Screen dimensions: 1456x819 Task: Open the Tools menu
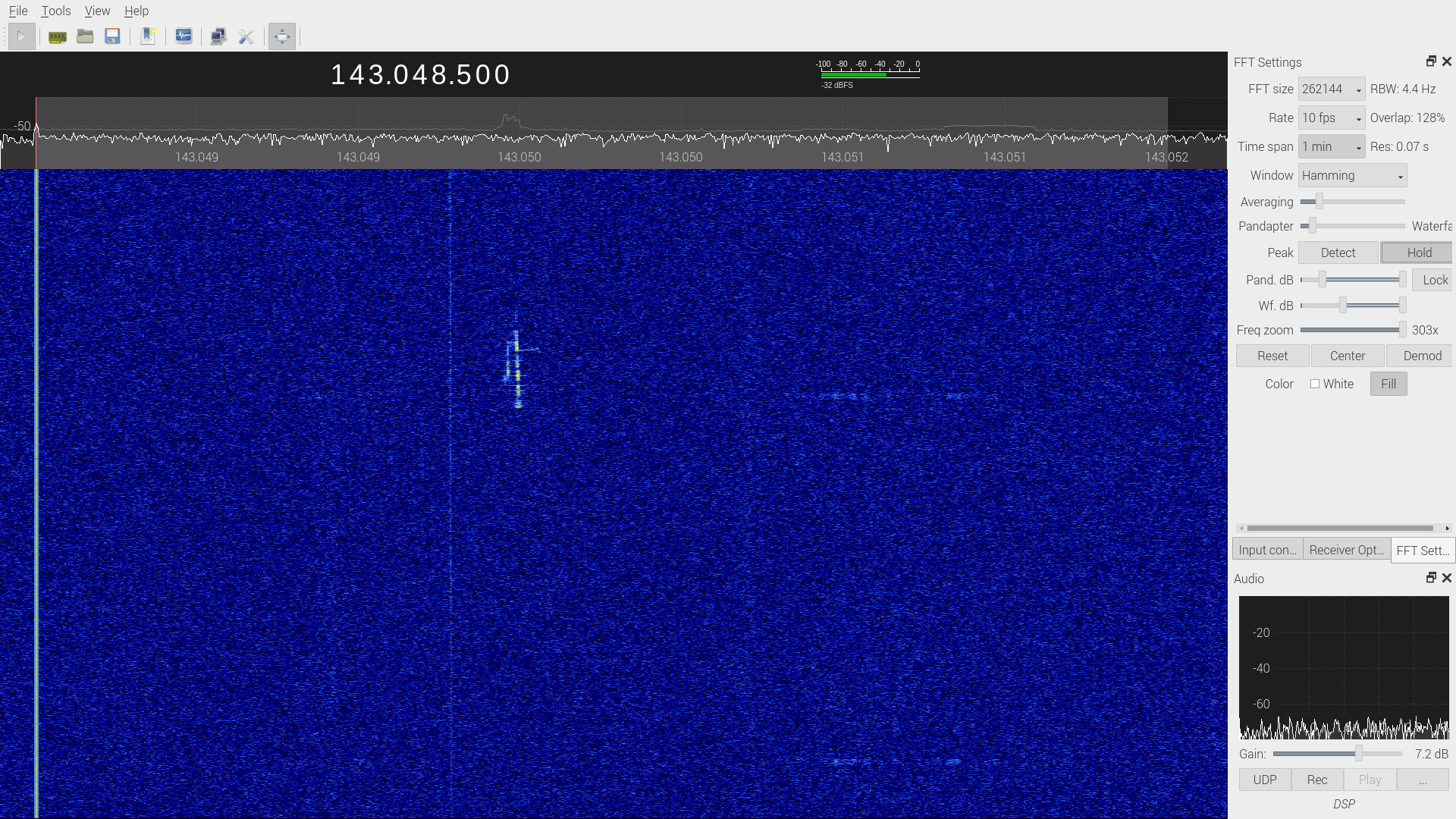(56, 11)
